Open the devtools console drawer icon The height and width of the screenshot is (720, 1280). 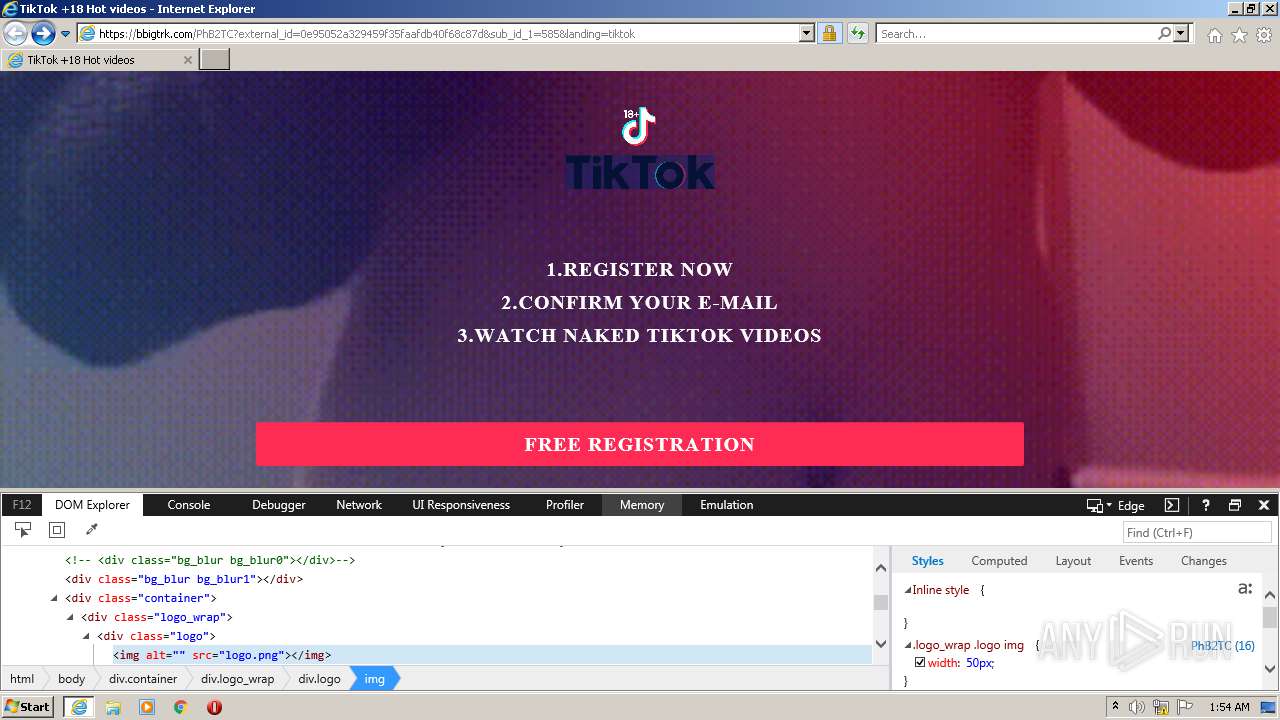pos(1172,505)
